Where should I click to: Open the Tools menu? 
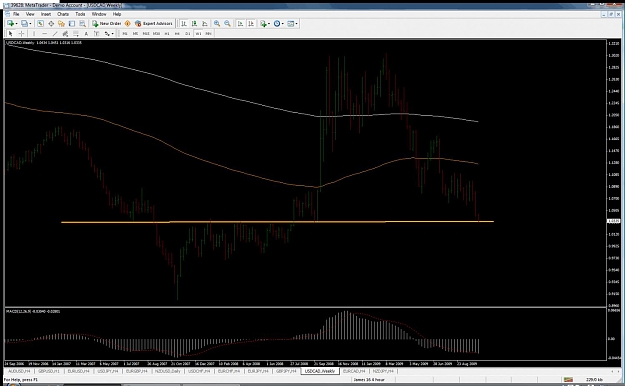coord(80,14)
